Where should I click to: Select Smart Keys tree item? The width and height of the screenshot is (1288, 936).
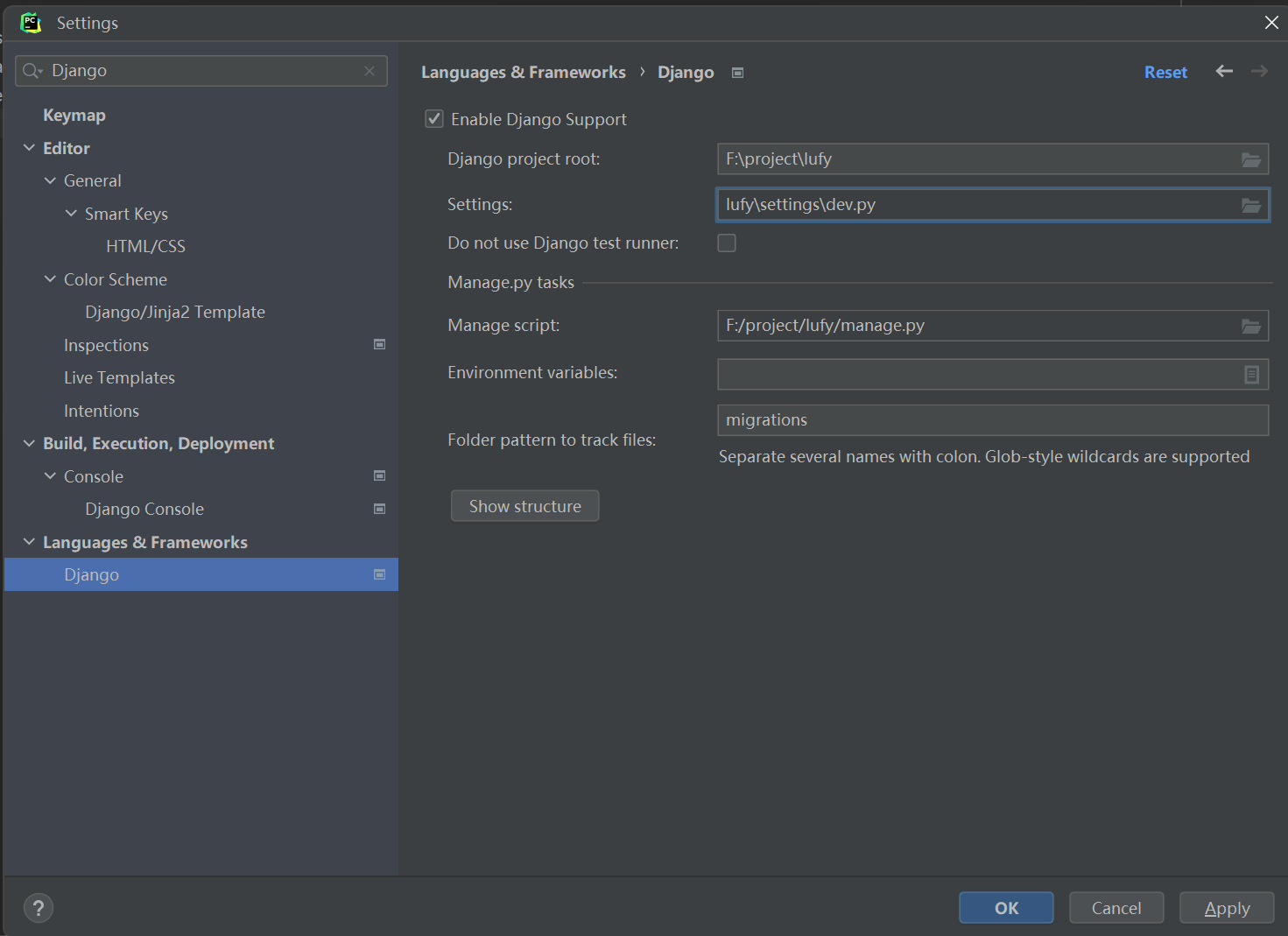(x=126, y=214)
